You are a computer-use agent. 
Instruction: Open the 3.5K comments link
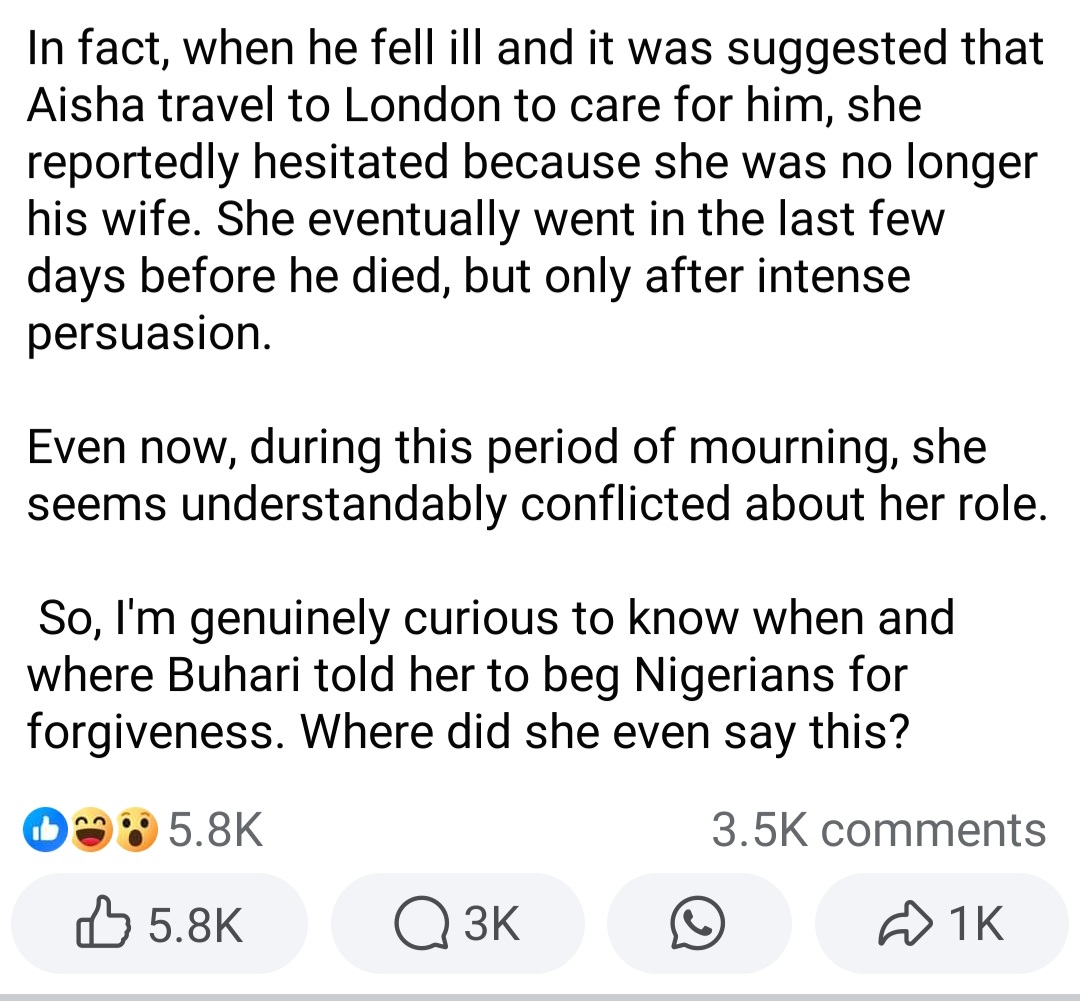(879, 829)
